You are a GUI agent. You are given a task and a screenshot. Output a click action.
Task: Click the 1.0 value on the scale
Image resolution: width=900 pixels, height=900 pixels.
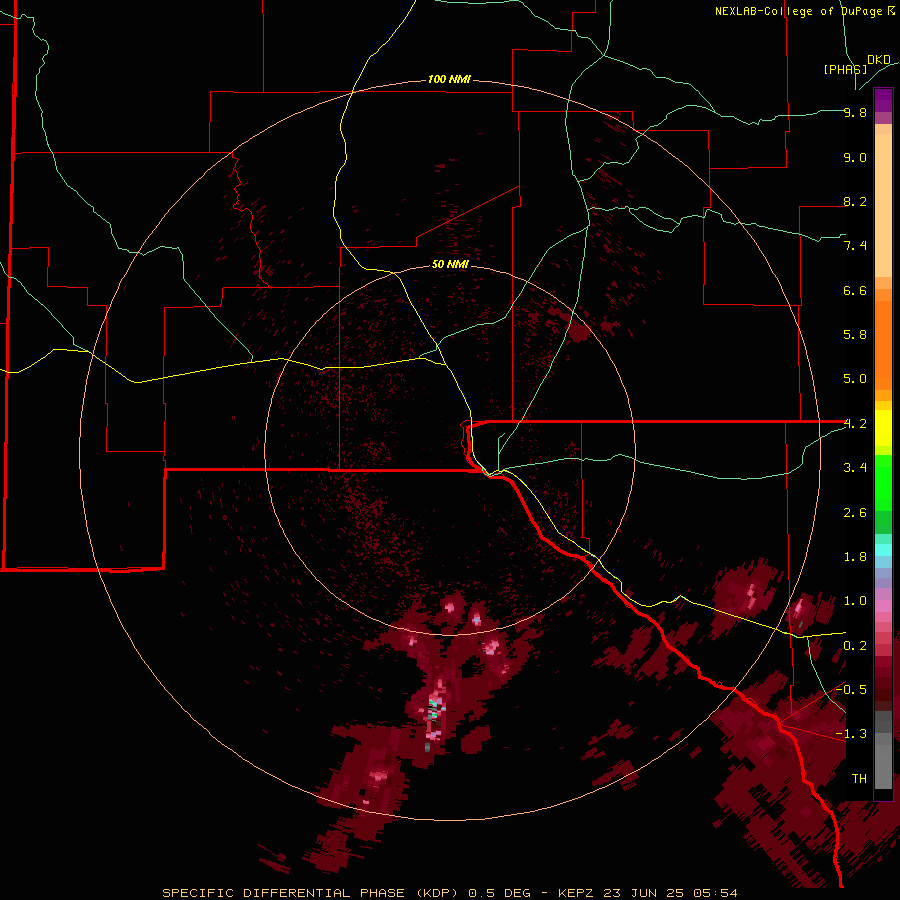tap(855, 601)
